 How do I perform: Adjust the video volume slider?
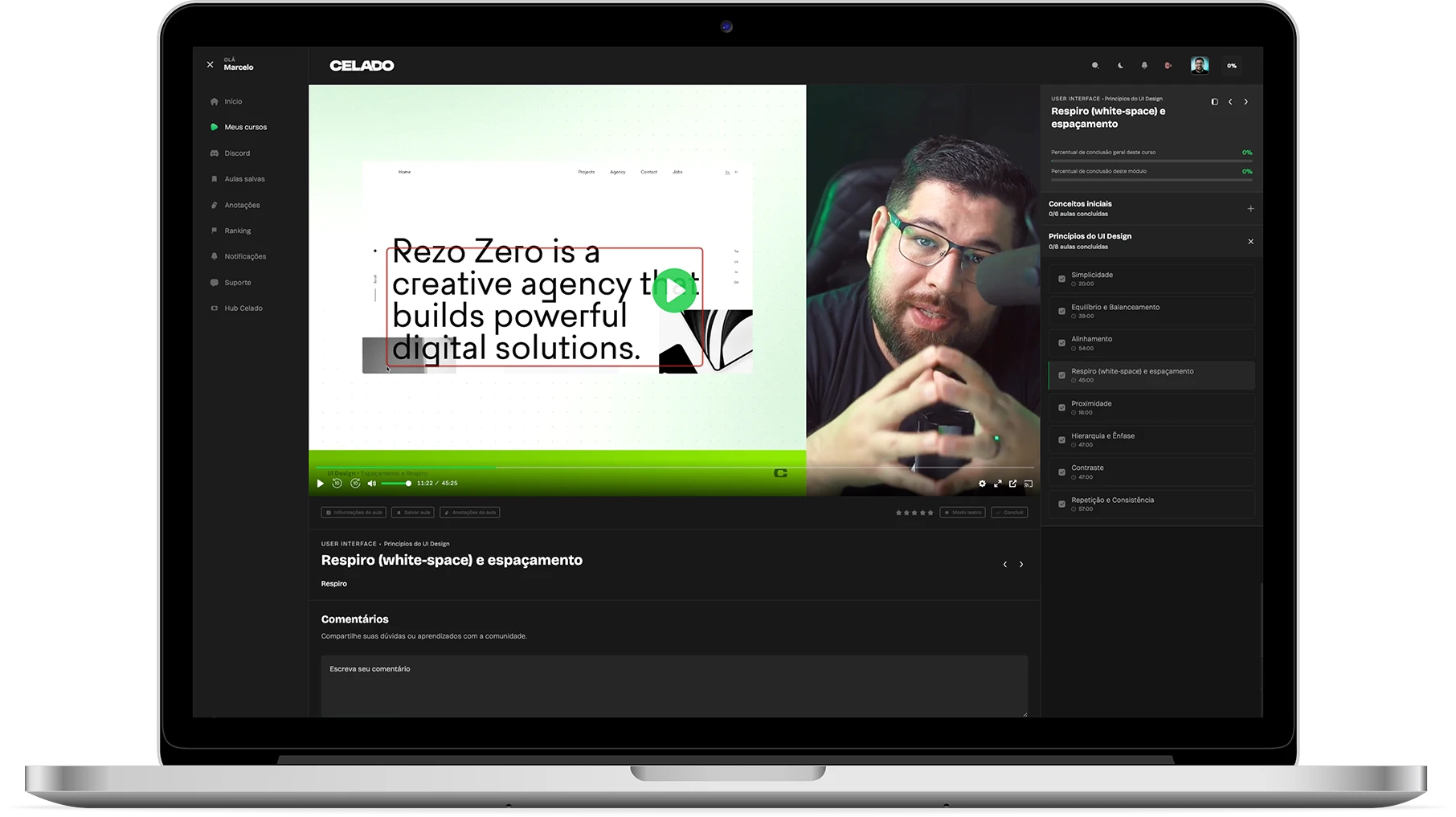point(396,484)
